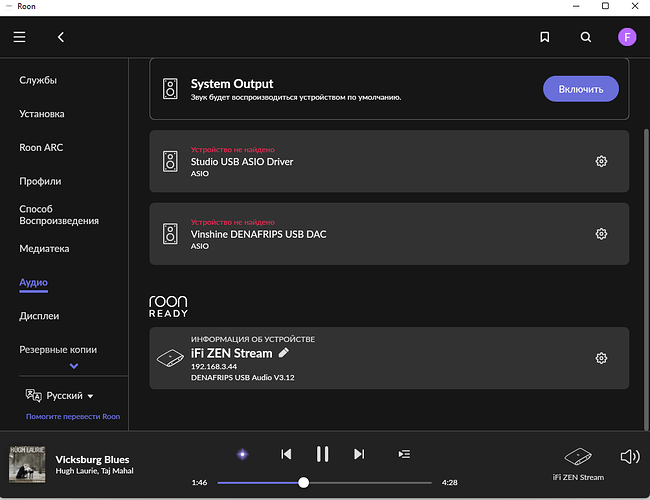The image size is (650, 500).
Task: Click the elapsed time 1:46
Action: click(x=199, y=482)
